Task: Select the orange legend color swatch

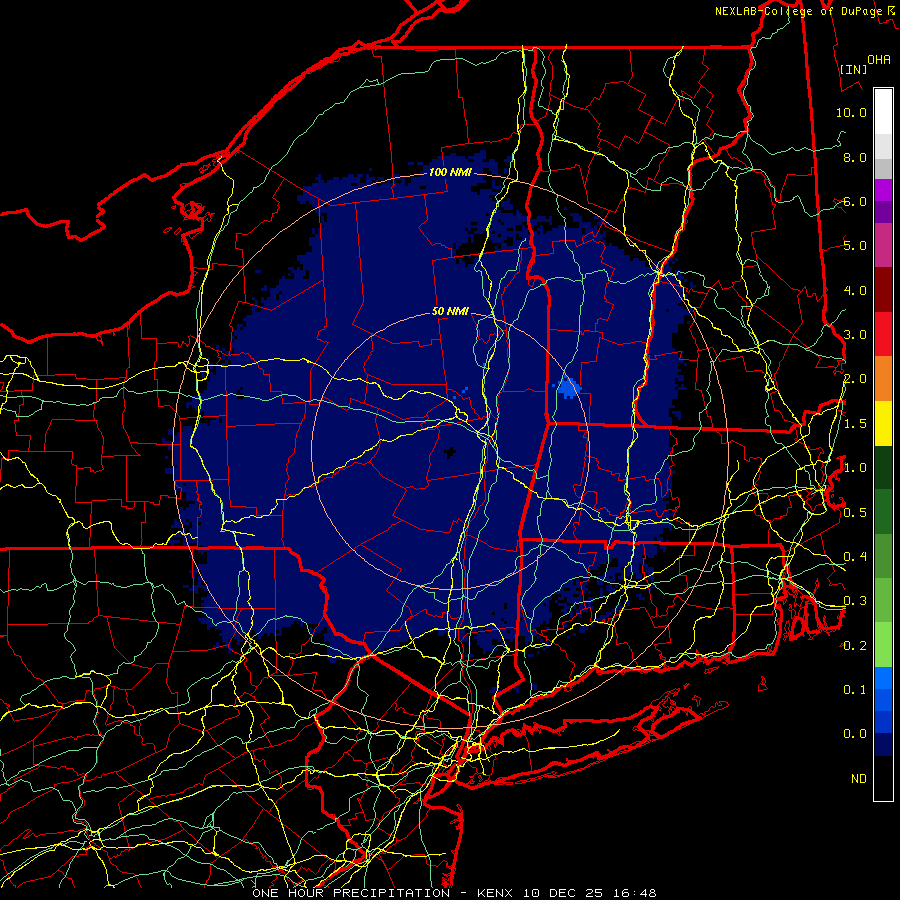Action: tap(883, 379)
